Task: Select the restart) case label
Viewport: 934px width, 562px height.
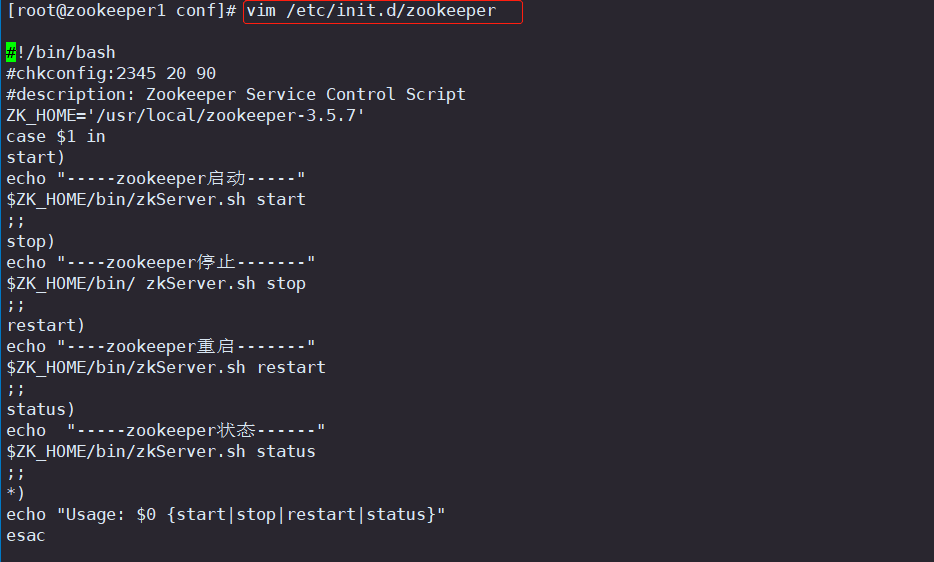Action: pos(45,325)
